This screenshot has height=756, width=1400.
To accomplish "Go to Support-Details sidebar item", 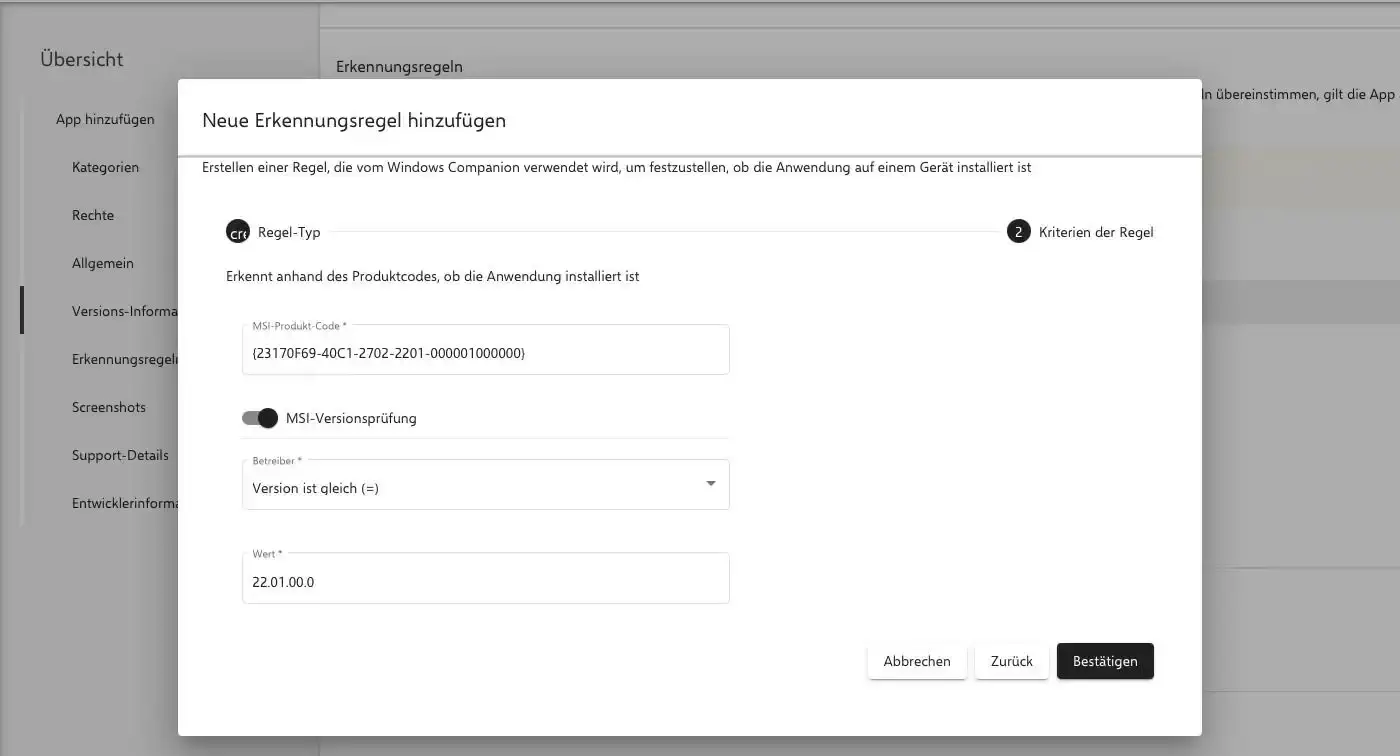I will pyautogui.click(x=120, y=455).
